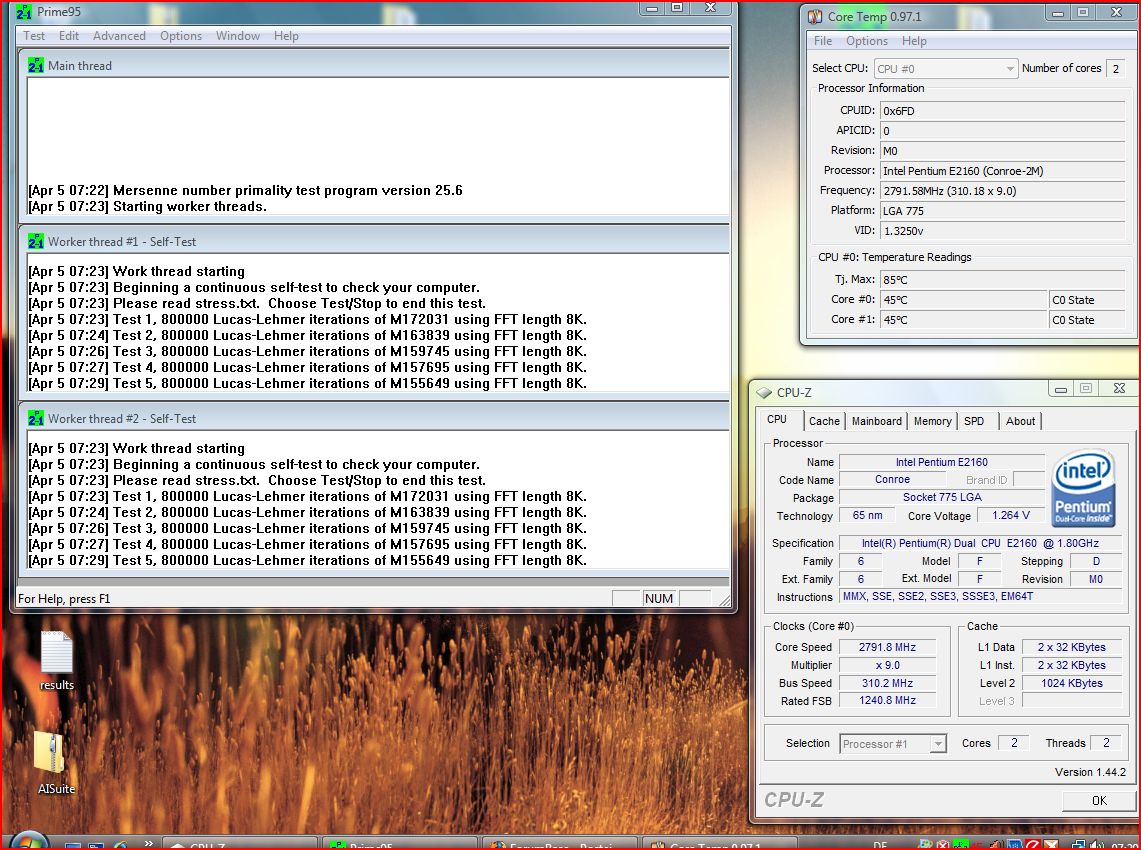Image resolution: width=1141 pixels, height=850 pixels.
Task: Open the Advanced menu in Prime95
Action: [x=119, y=36]
